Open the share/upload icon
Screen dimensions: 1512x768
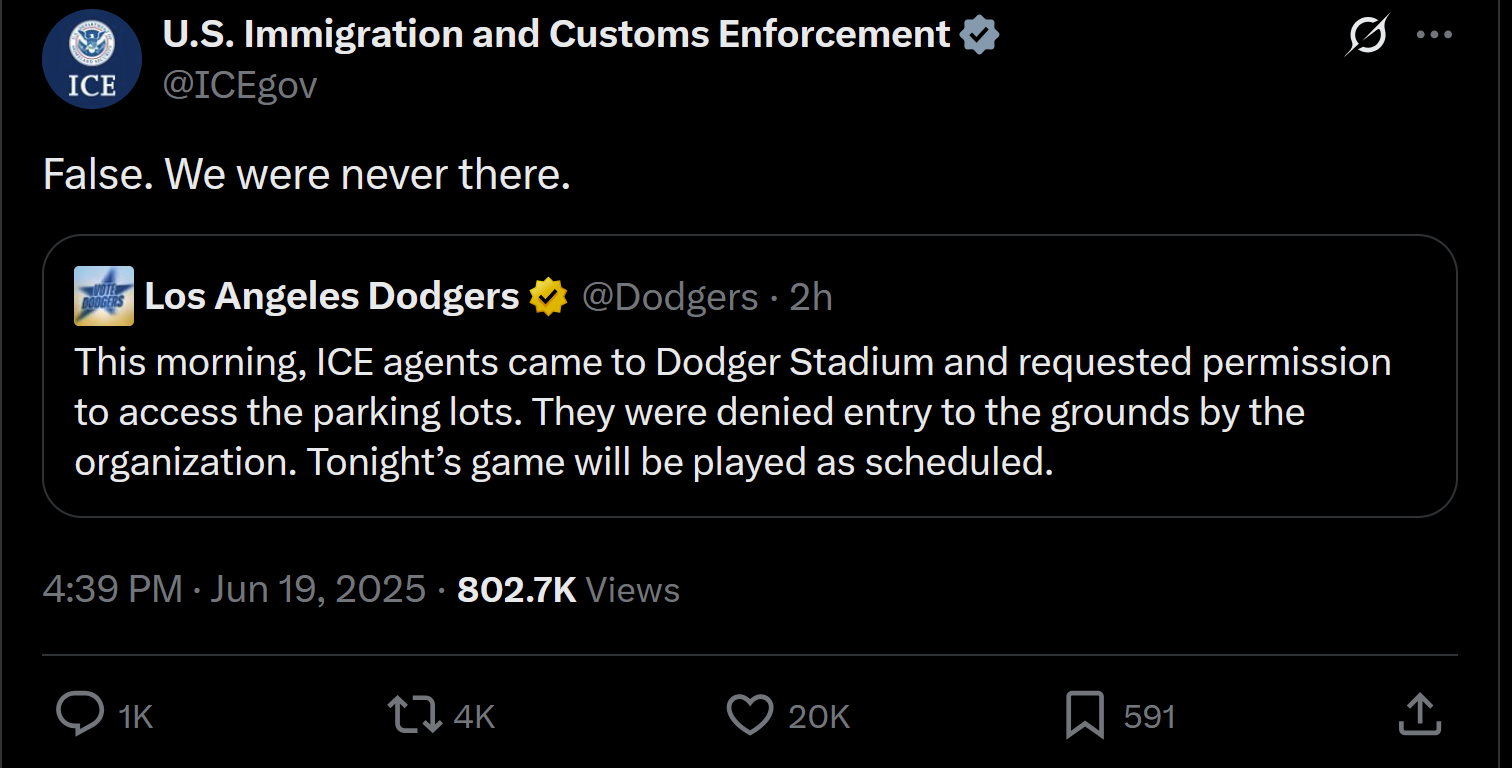click(1418, 714)
